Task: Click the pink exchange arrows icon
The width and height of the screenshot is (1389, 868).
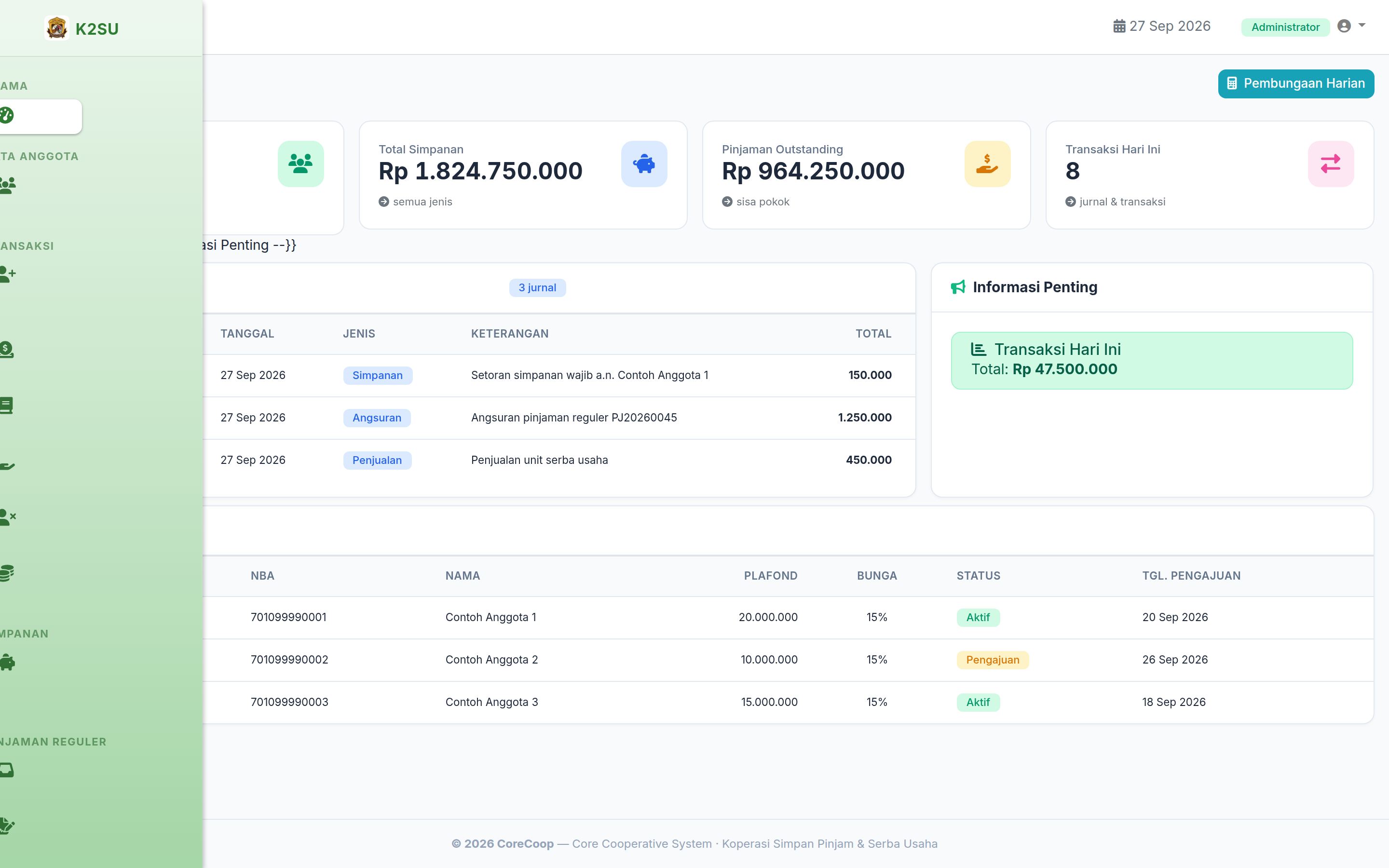Action: click(1331, 163)
